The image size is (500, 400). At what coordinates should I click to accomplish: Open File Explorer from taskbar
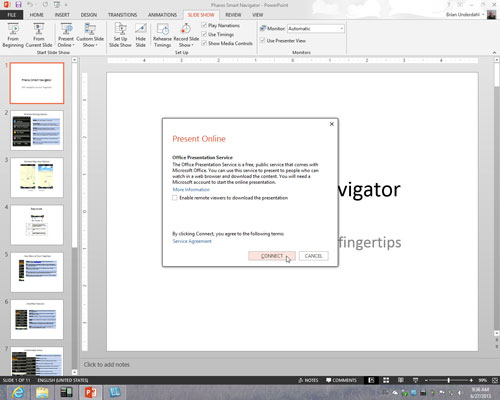42,392
